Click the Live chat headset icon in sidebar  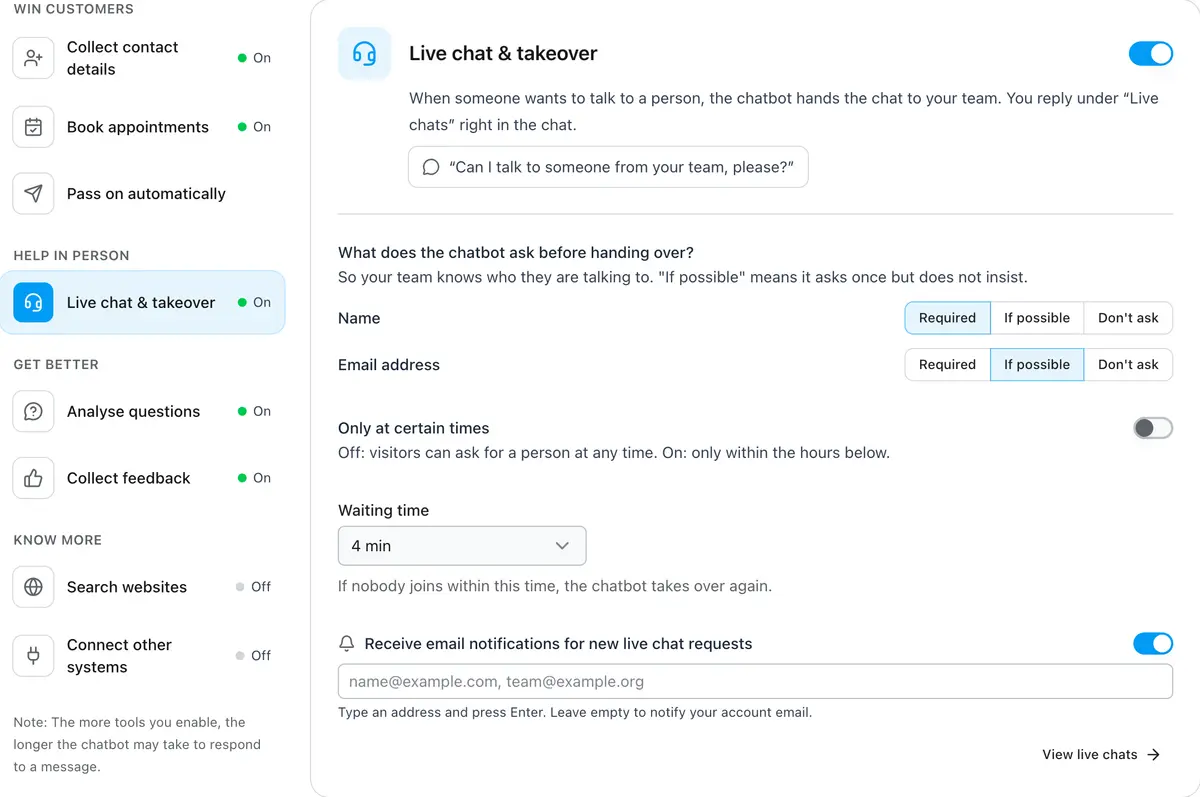point(33,302)
